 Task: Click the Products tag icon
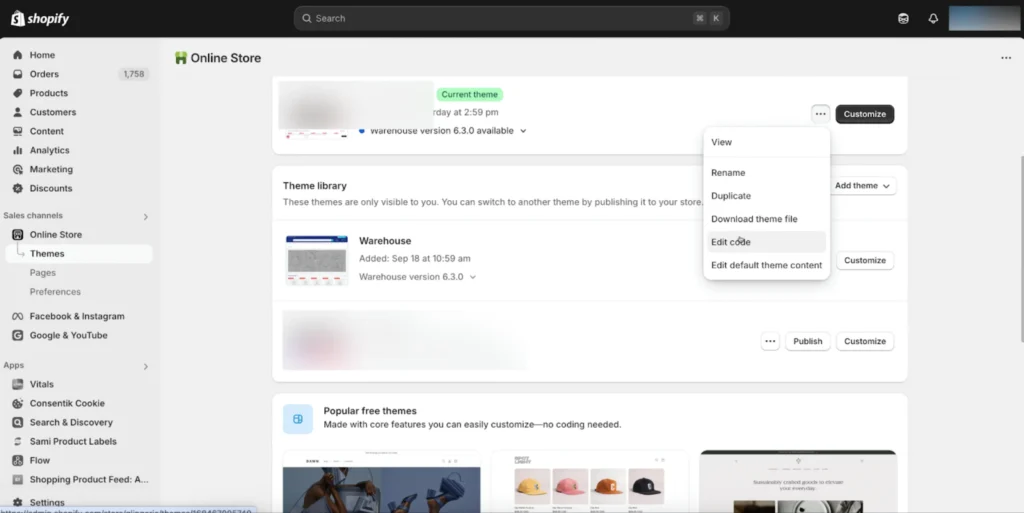pos(18,93)
